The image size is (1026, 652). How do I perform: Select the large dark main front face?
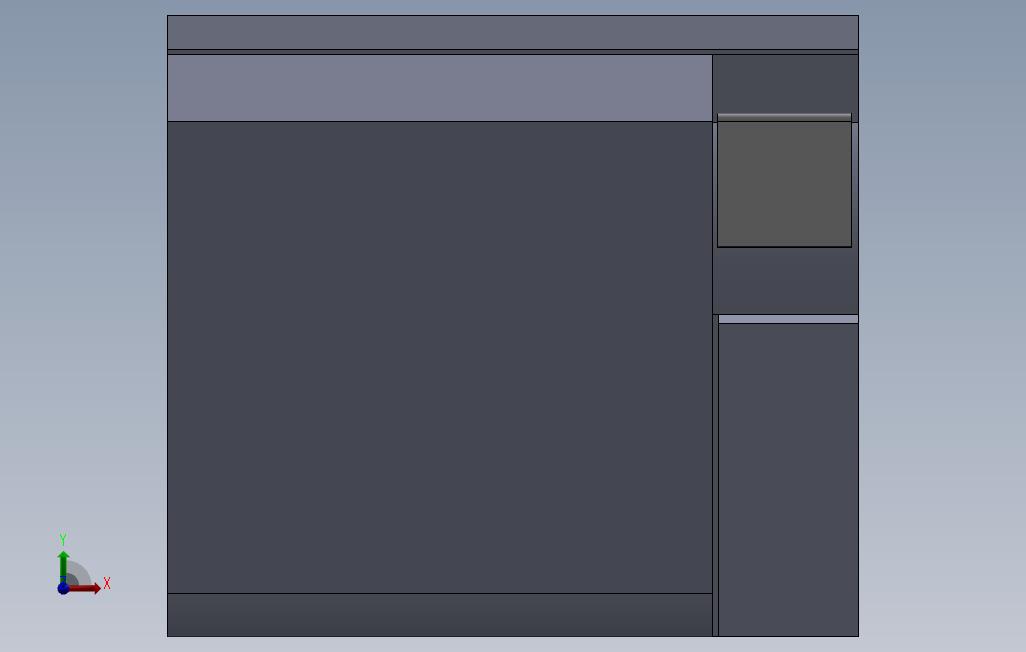point(440,357)
